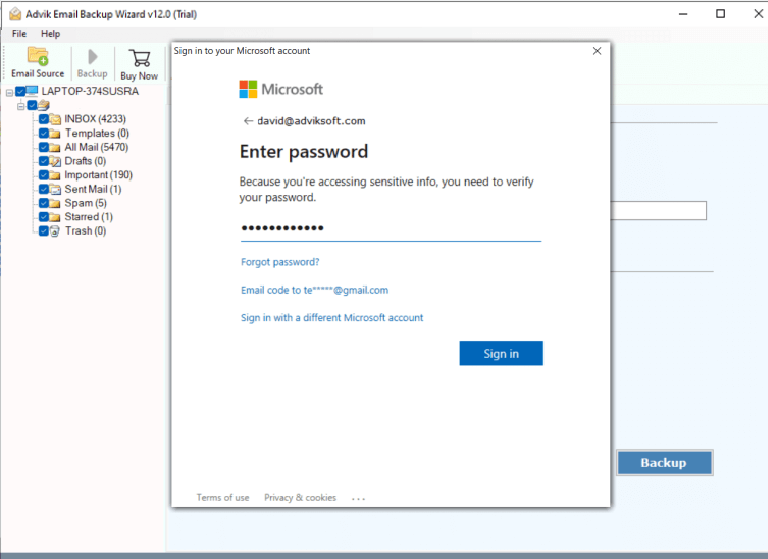Click the All Mail folder icon

point(55,147)
